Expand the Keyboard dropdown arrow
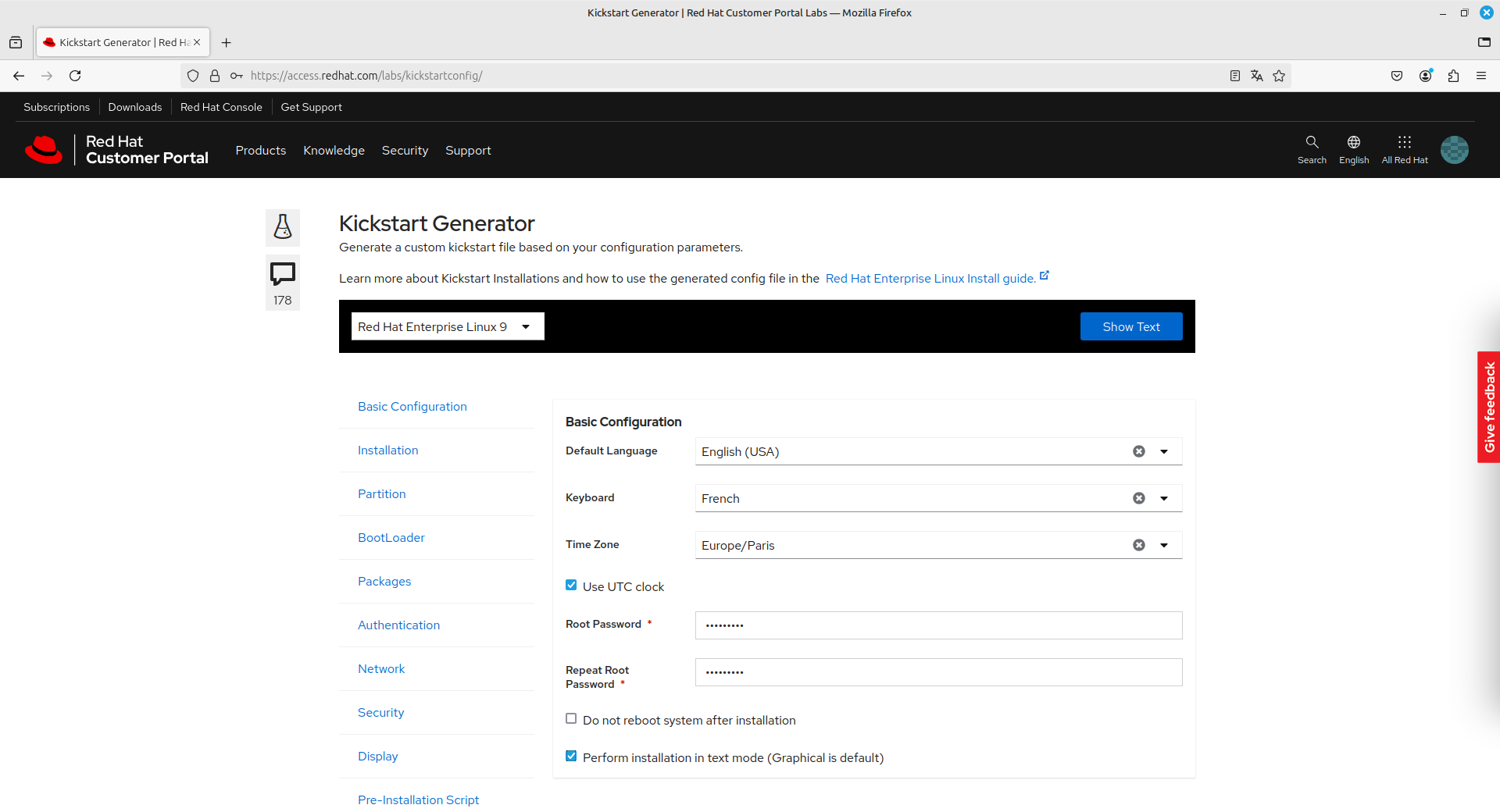Screen dimensions: 1500x812 pos(1164,498)
